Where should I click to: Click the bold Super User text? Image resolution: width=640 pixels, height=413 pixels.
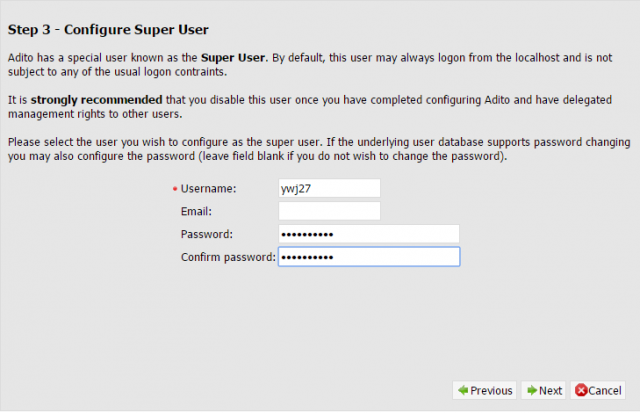233,58
